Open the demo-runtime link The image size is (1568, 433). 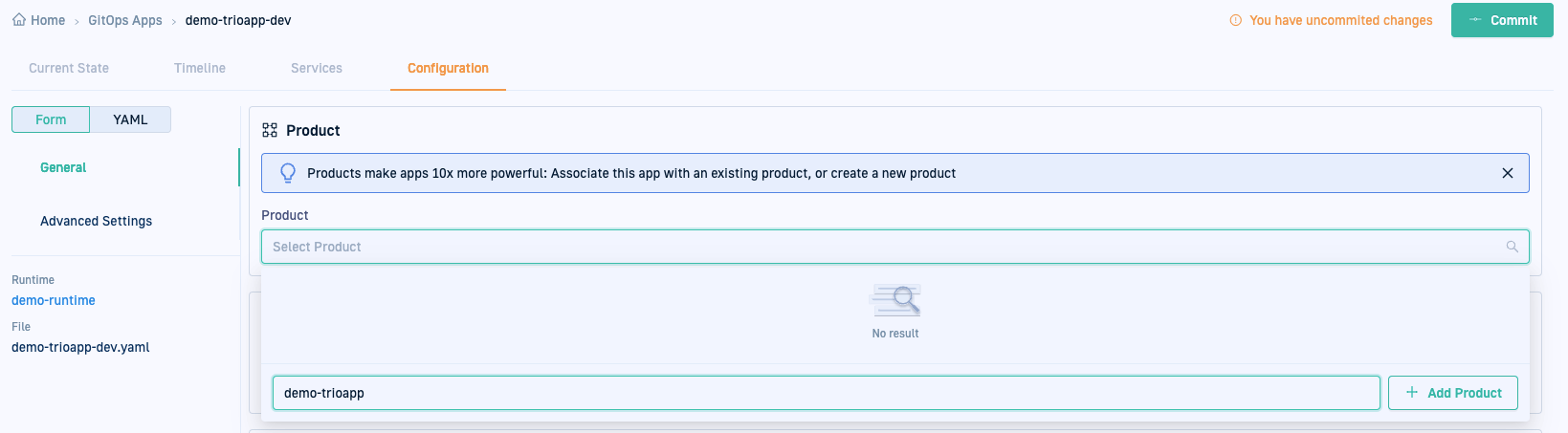[54, 300]
